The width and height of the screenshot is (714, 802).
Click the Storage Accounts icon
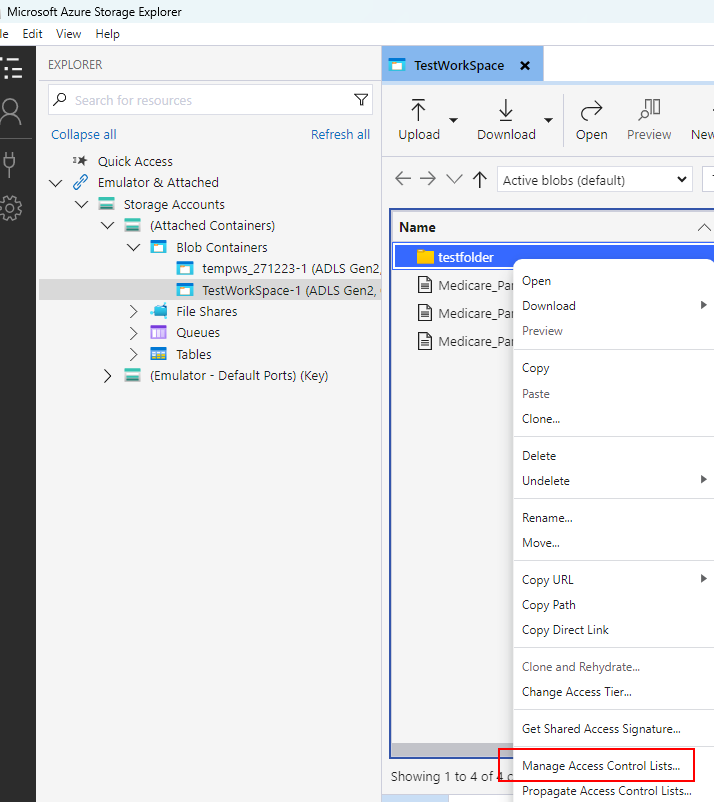click(106, 204)
